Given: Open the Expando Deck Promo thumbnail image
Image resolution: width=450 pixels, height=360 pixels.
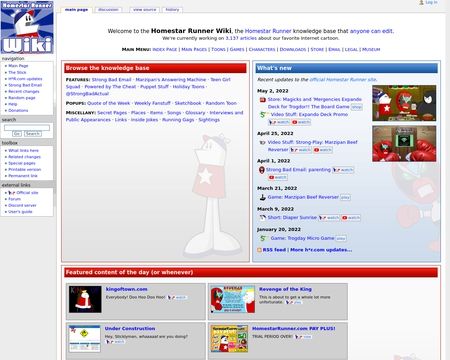Looking at the screenshot, I should [404, 103].
